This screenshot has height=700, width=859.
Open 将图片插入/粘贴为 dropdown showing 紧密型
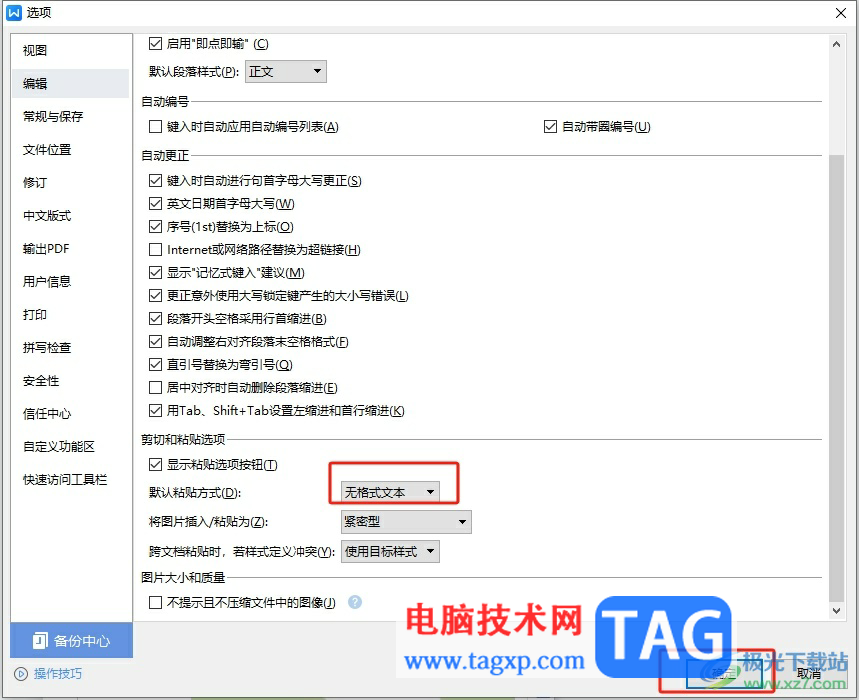point(406,521)
